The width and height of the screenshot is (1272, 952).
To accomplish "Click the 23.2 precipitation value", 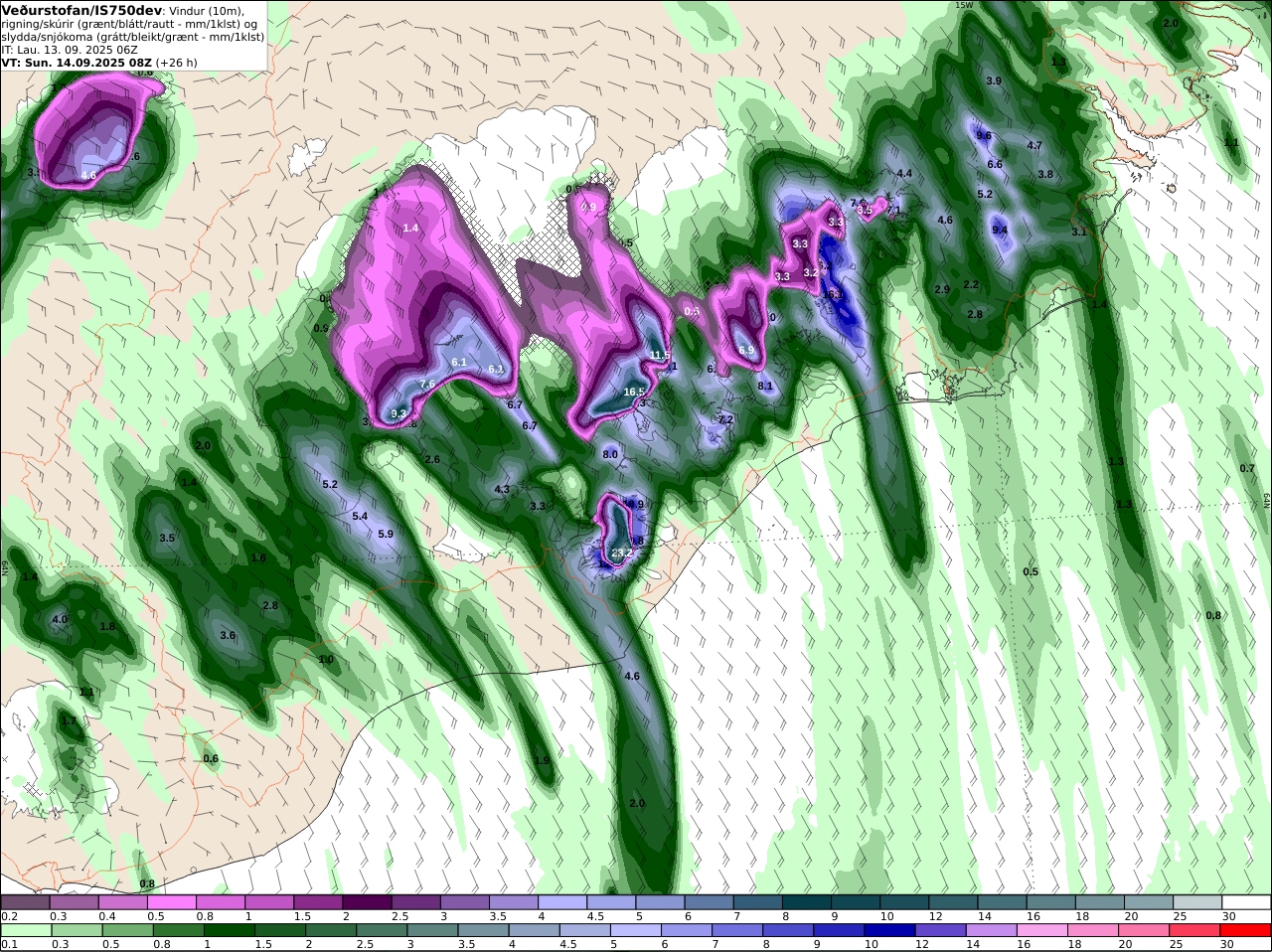I will click(x=621, y=553).
